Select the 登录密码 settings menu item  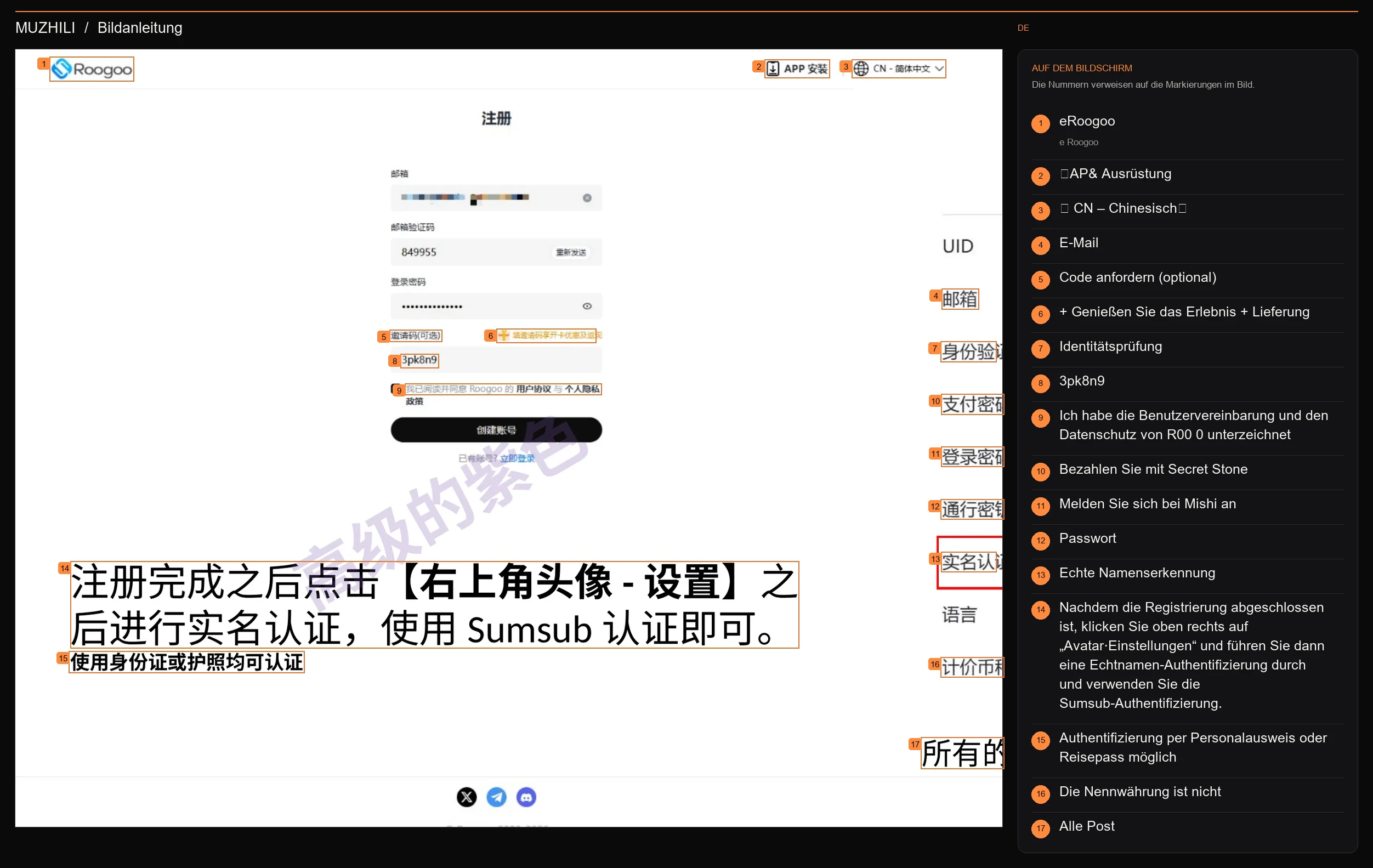coord(972,457)
